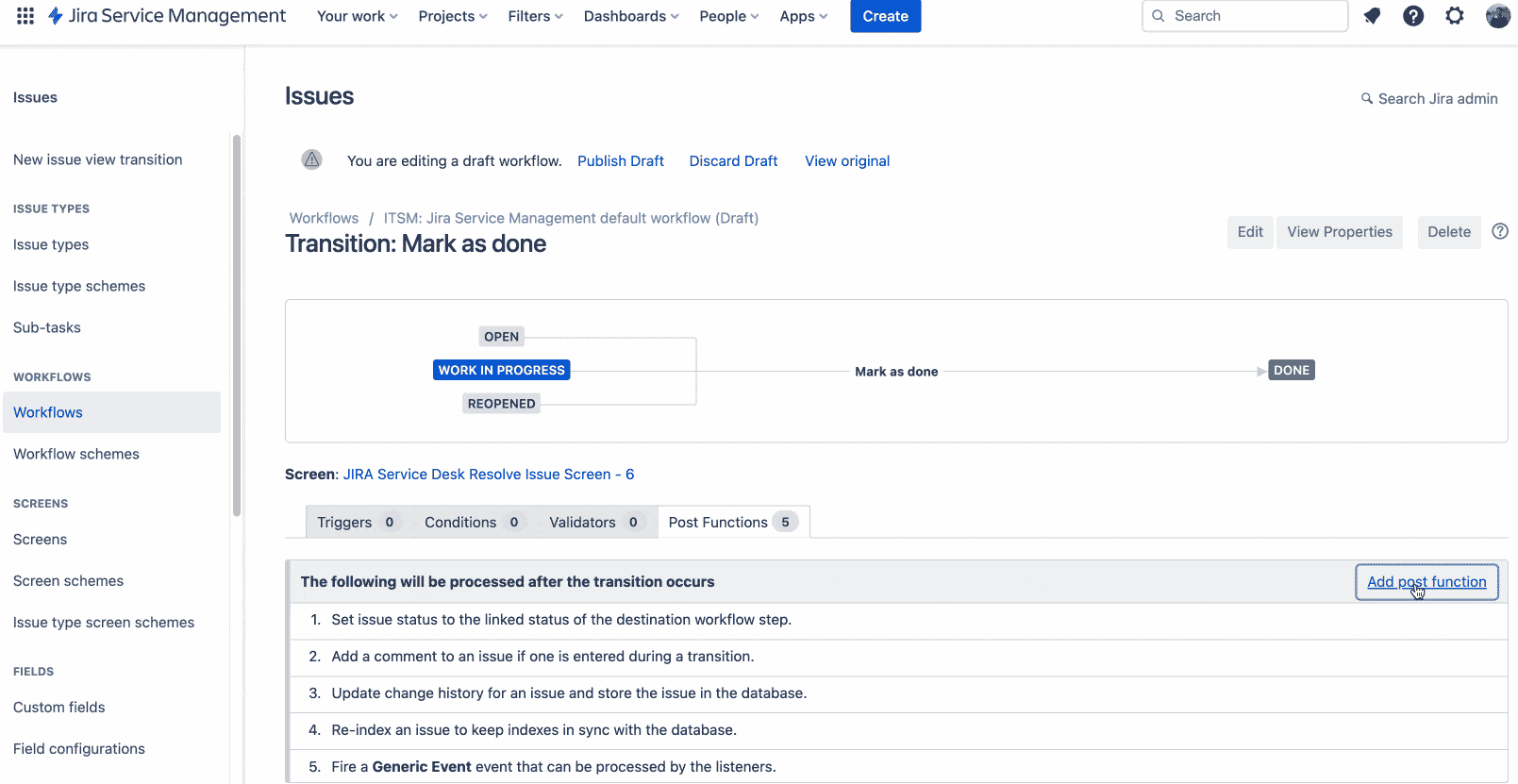Click the Search Jira admin magnifier
This screenshot has width=1518, height=784.
(x=1366, y=98)
